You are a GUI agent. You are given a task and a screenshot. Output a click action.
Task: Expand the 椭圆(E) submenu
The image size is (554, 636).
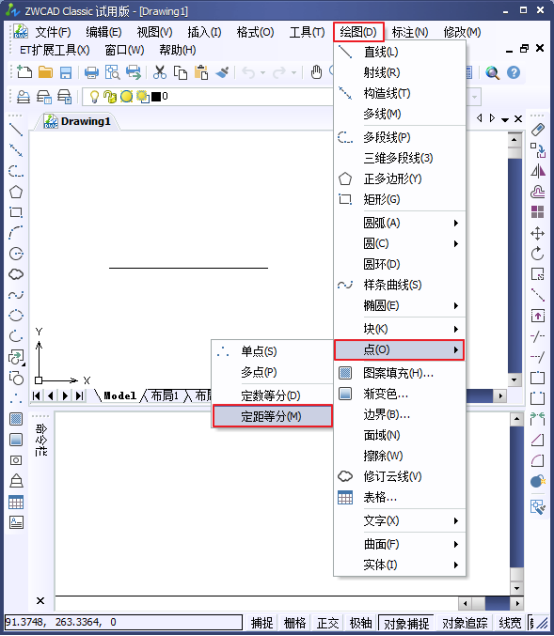point(399,305)
